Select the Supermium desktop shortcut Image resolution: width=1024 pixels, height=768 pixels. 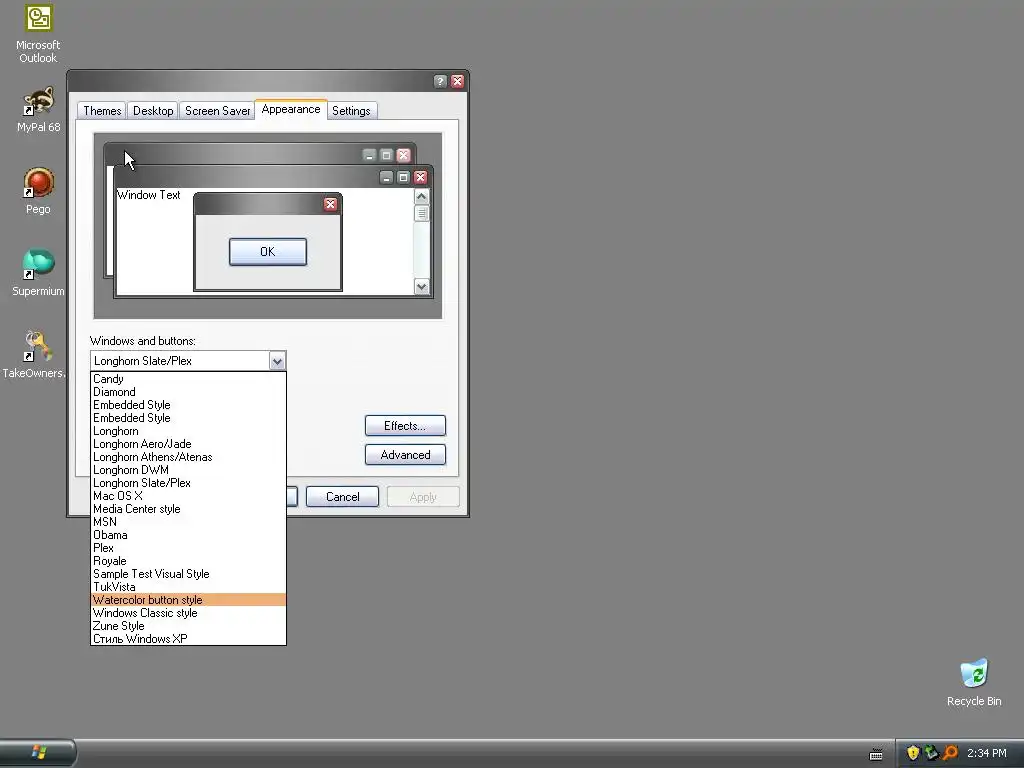[x=38, y=273]
